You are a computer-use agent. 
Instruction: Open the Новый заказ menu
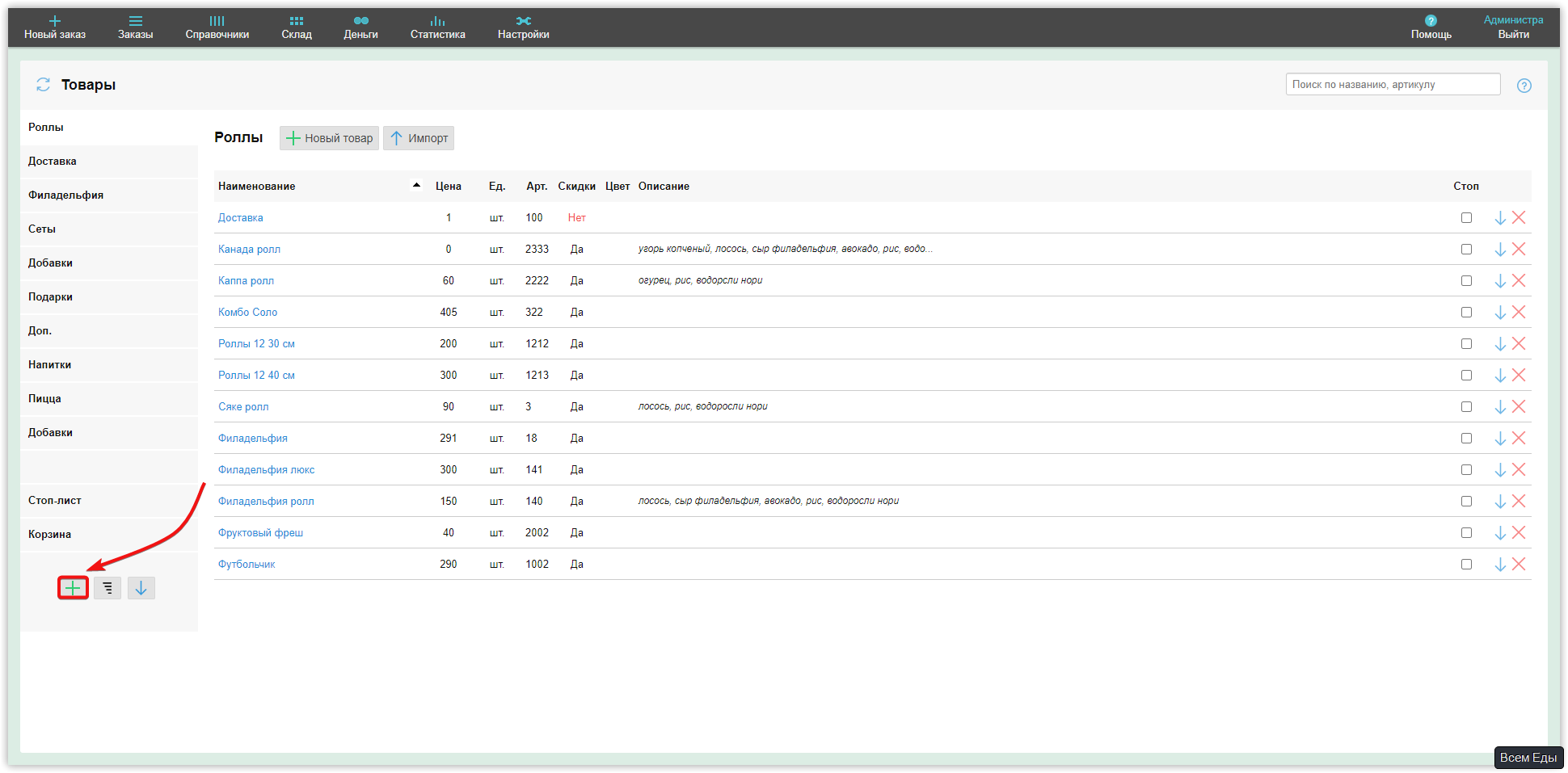tap(55, 27)
